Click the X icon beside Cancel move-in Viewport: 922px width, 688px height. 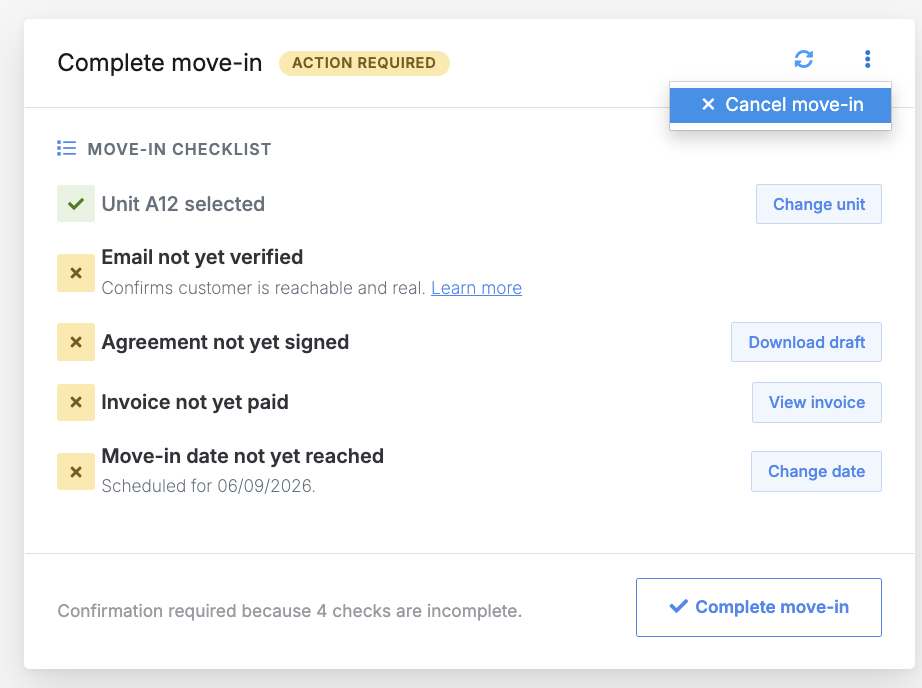click(708, 104)
